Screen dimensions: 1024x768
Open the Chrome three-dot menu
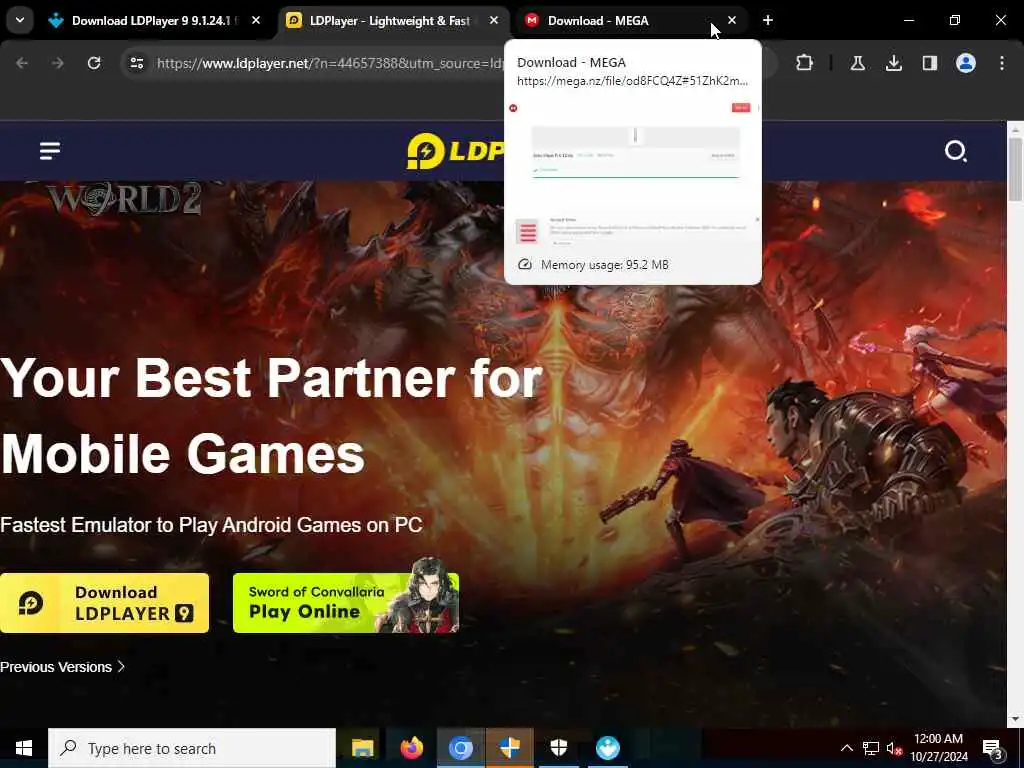coord(1002,63)
